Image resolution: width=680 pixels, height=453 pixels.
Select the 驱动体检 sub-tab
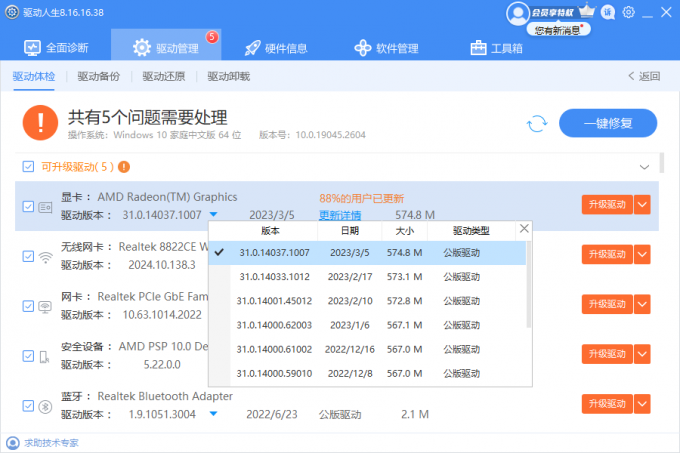[x=34, y=77]
